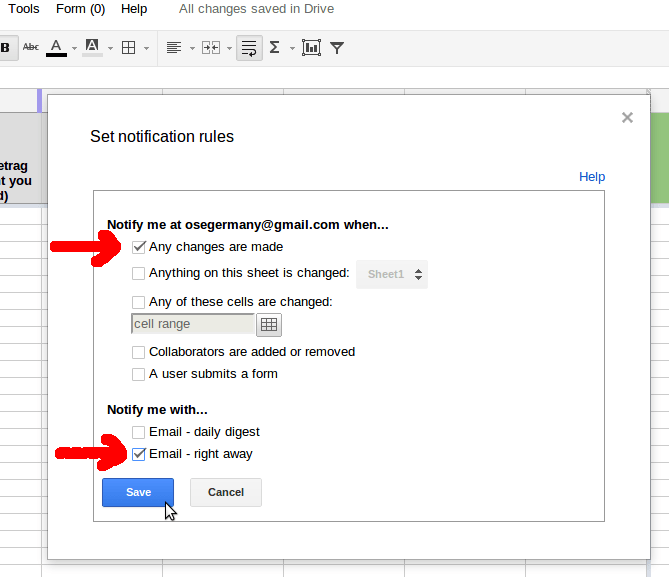The width and height of the screenshot is (669, 577).
Task: Check 'Collaborators are added or removed'
Action: [138, 352]
